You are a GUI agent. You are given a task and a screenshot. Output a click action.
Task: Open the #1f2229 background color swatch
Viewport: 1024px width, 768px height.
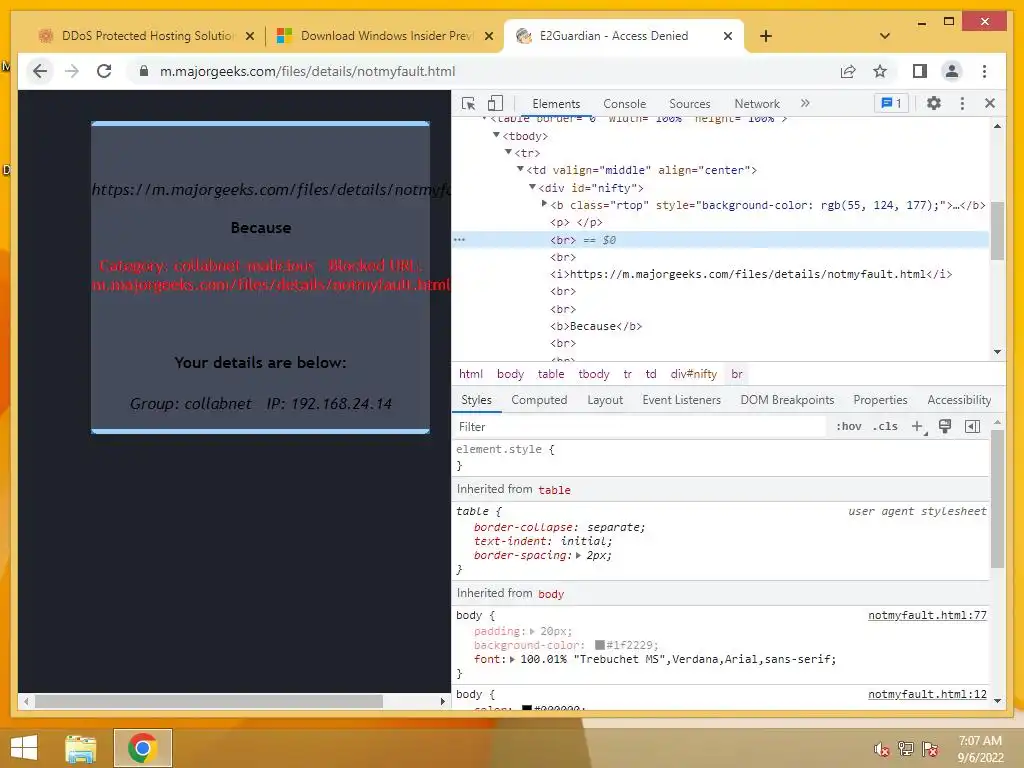pyautogui.click(x=600, y=645)
